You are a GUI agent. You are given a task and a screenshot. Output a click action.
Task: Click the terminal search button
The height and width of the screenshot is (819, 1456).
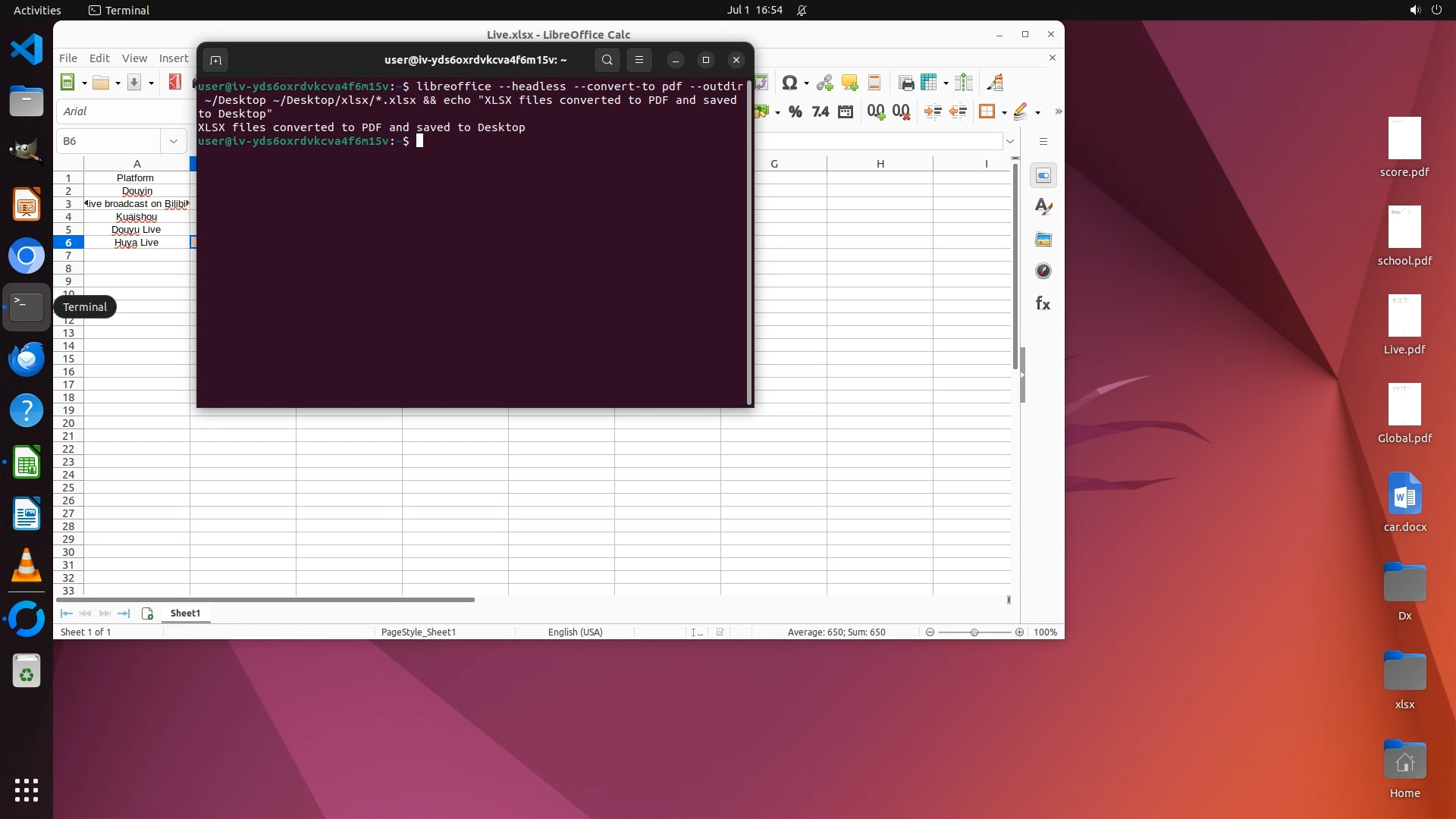point(607,60)
